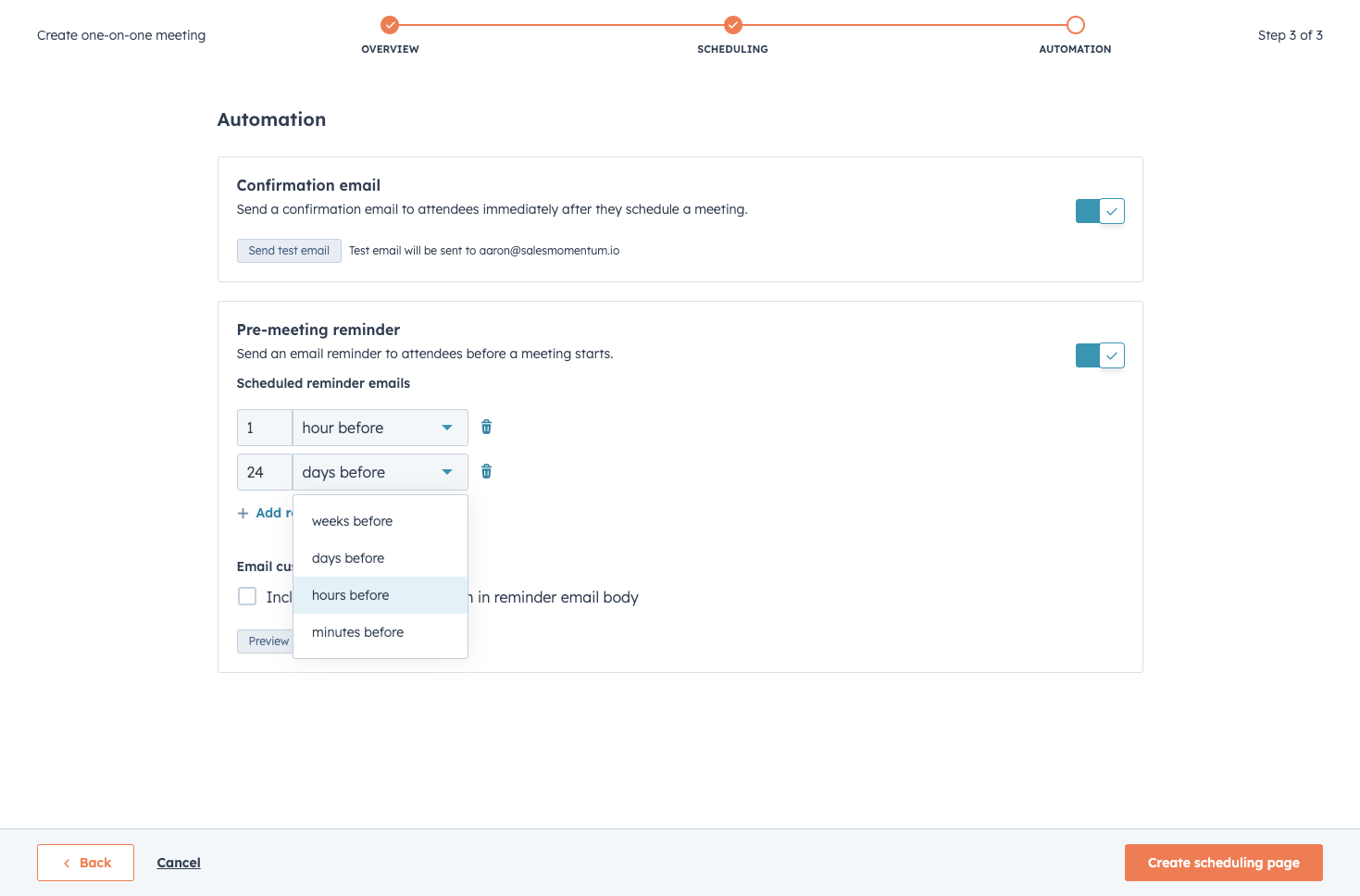Choose 'days before' from the dropdown list
The width and height of the screenshot is (1360, 896).
pyautogui.click(x=380, y=558)
